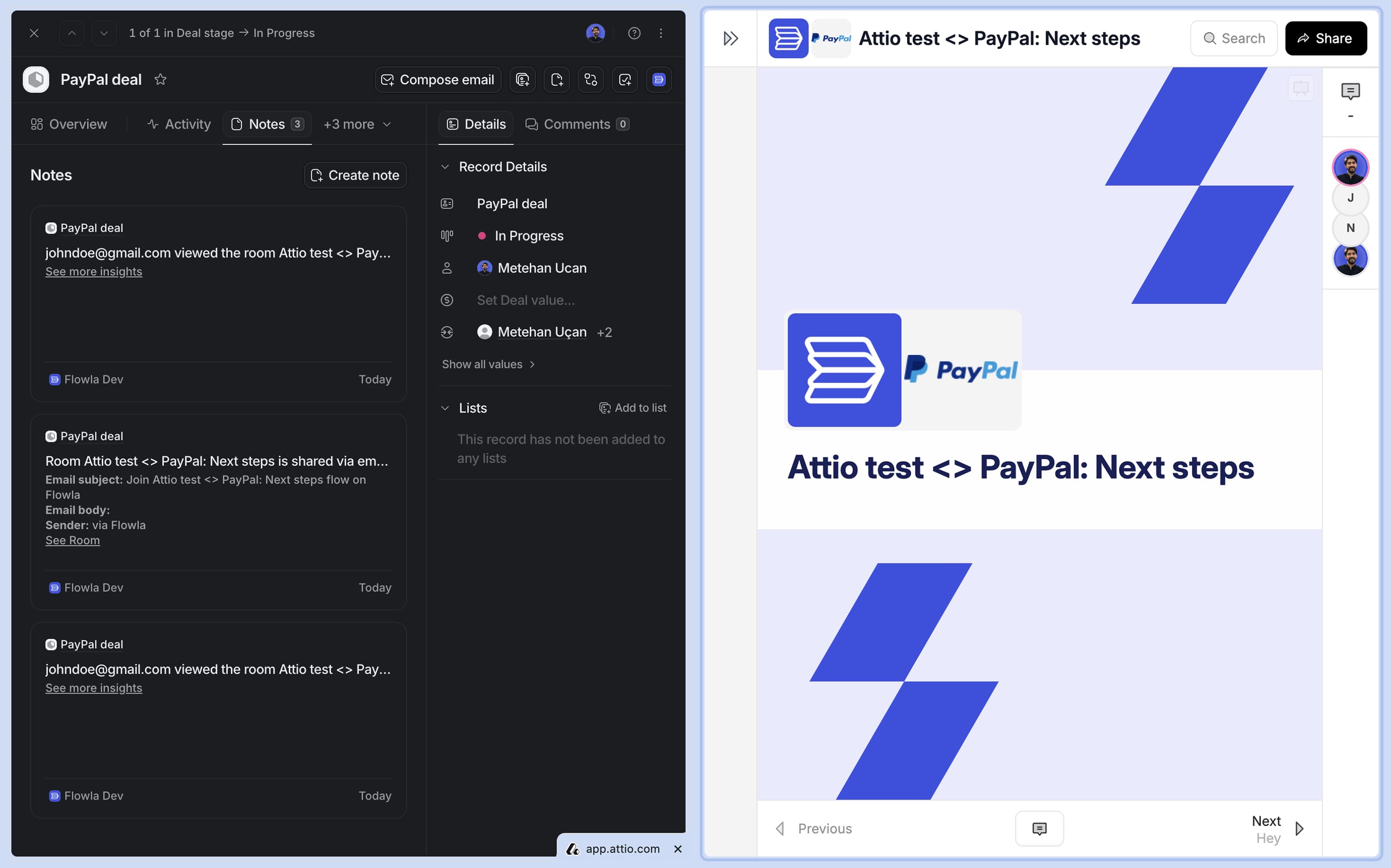Click the Search field in Flowla room
Image resolution: width=1391 pixels, height=868 pixels.
[x=1233, y=39]
